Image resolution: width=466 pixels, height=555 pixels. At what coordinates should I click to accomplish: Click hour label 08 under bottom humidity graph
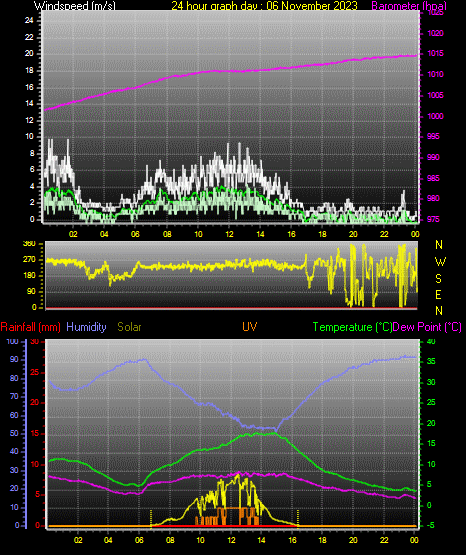coord(170,540)
